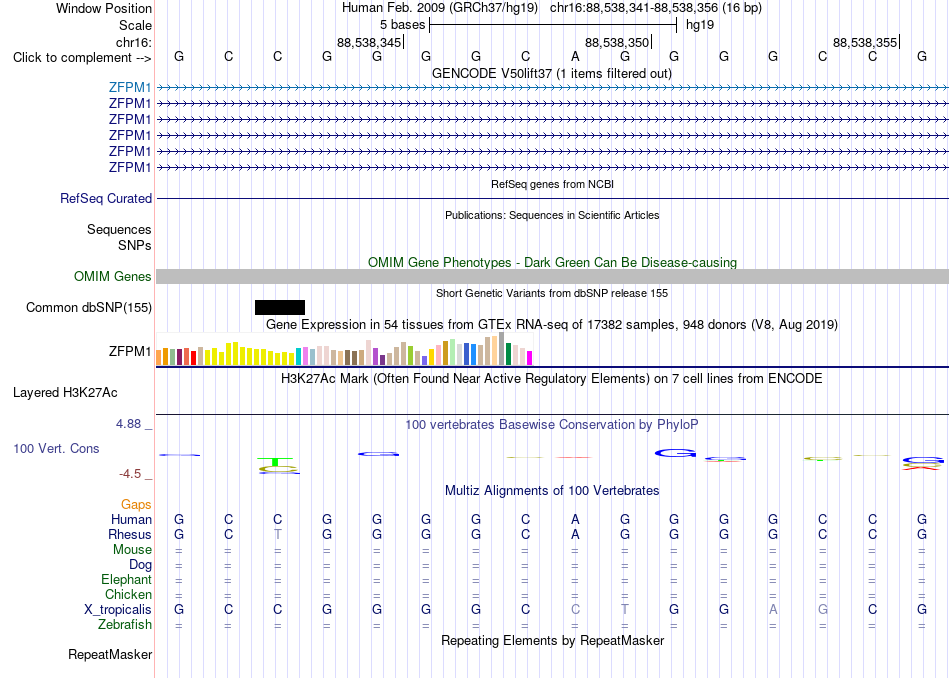Click the green "OMIM Genes" label
The width and height of the screenshot is (950, 678).
112,276
